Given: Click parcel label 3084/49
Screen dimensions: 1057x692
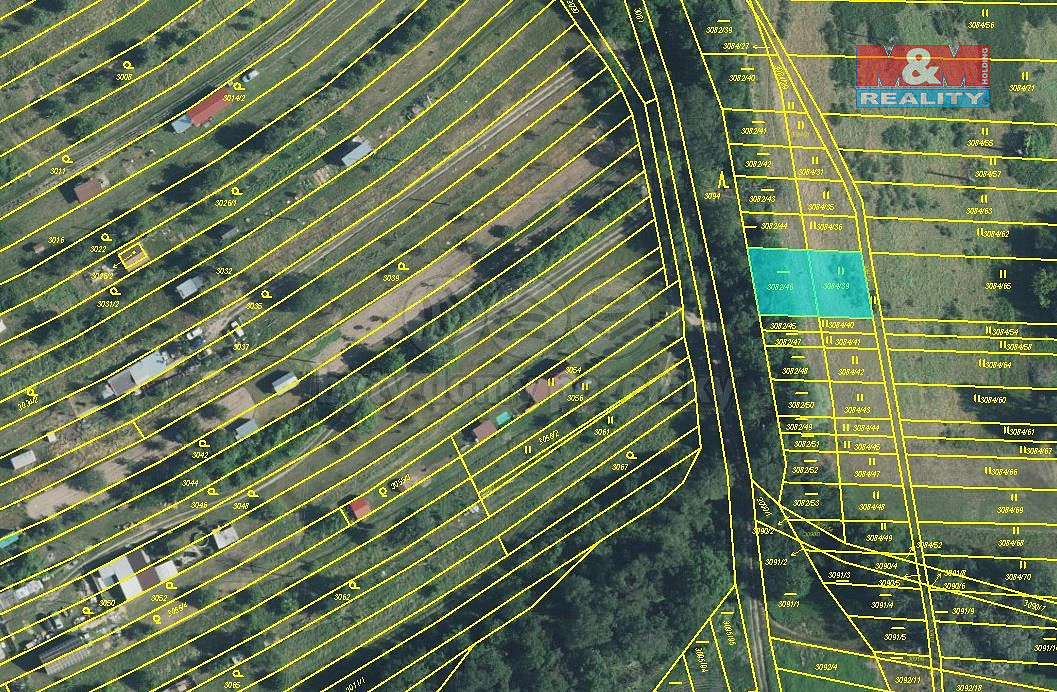Looking at the screenshot, I should click(879, 538).
